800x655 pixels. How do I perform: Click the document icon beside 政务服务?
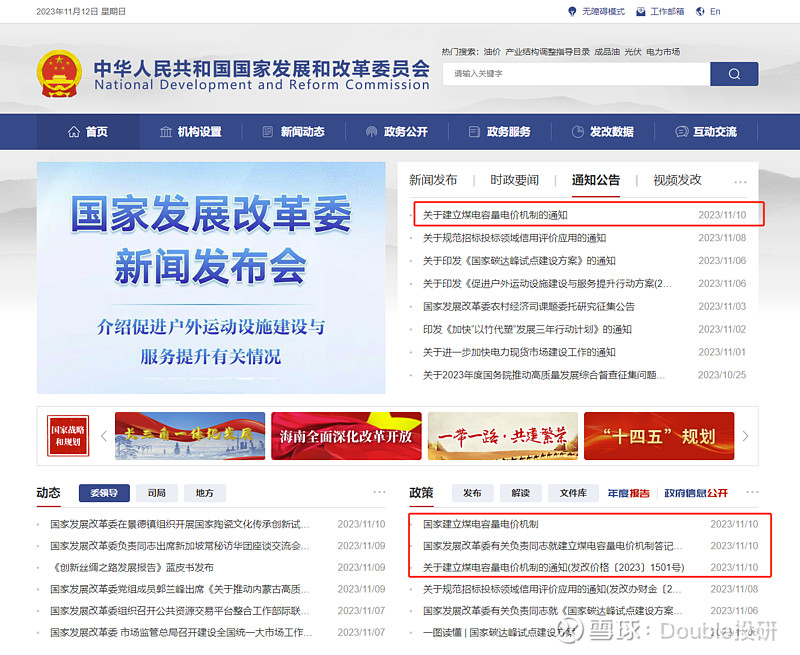(x=474, y=132)
